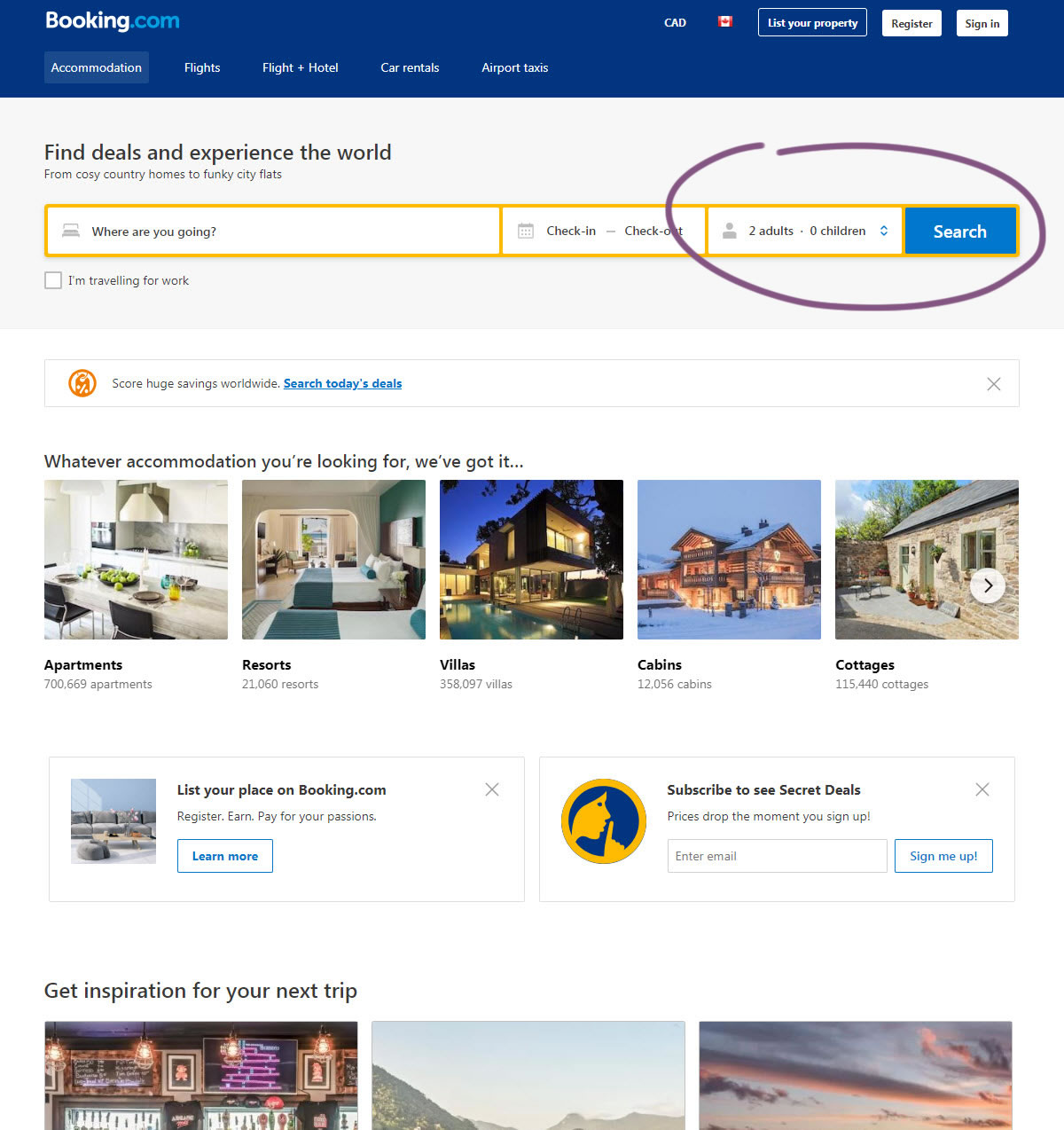The height and width of the screenshot is (1130, 1064).
Task: Switch to the Flights tab
Action: coord(202,67)
